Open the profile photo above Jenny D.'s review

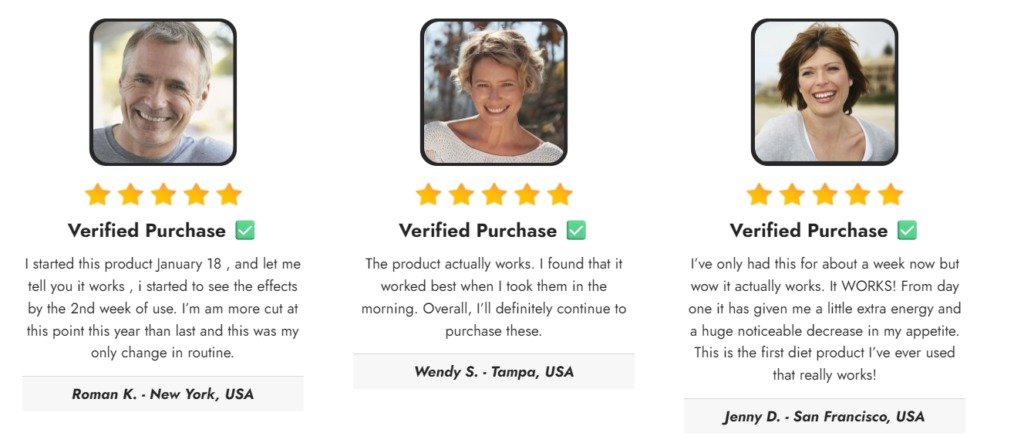824,92
